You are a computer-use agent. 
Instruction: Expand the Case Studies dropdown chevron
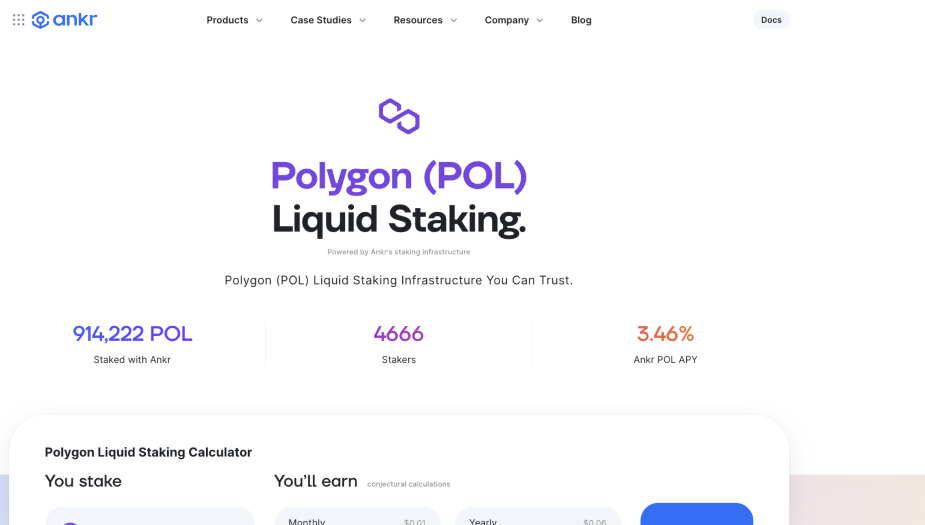362,20
